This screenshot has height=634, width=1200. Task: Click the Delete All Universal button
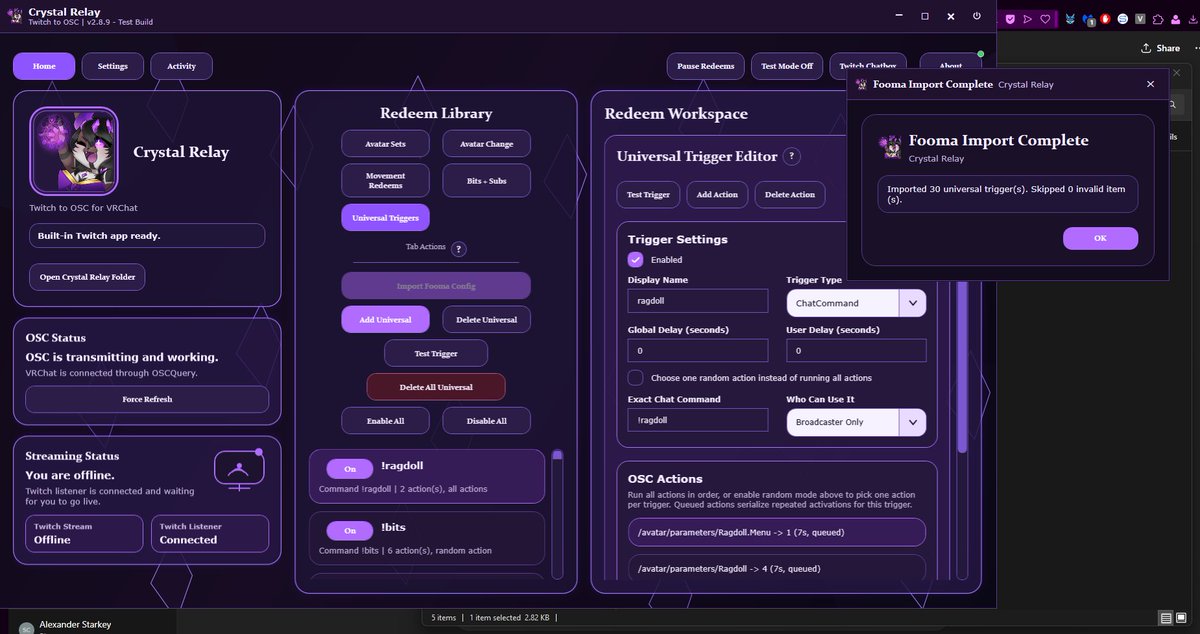coord(436,387)
